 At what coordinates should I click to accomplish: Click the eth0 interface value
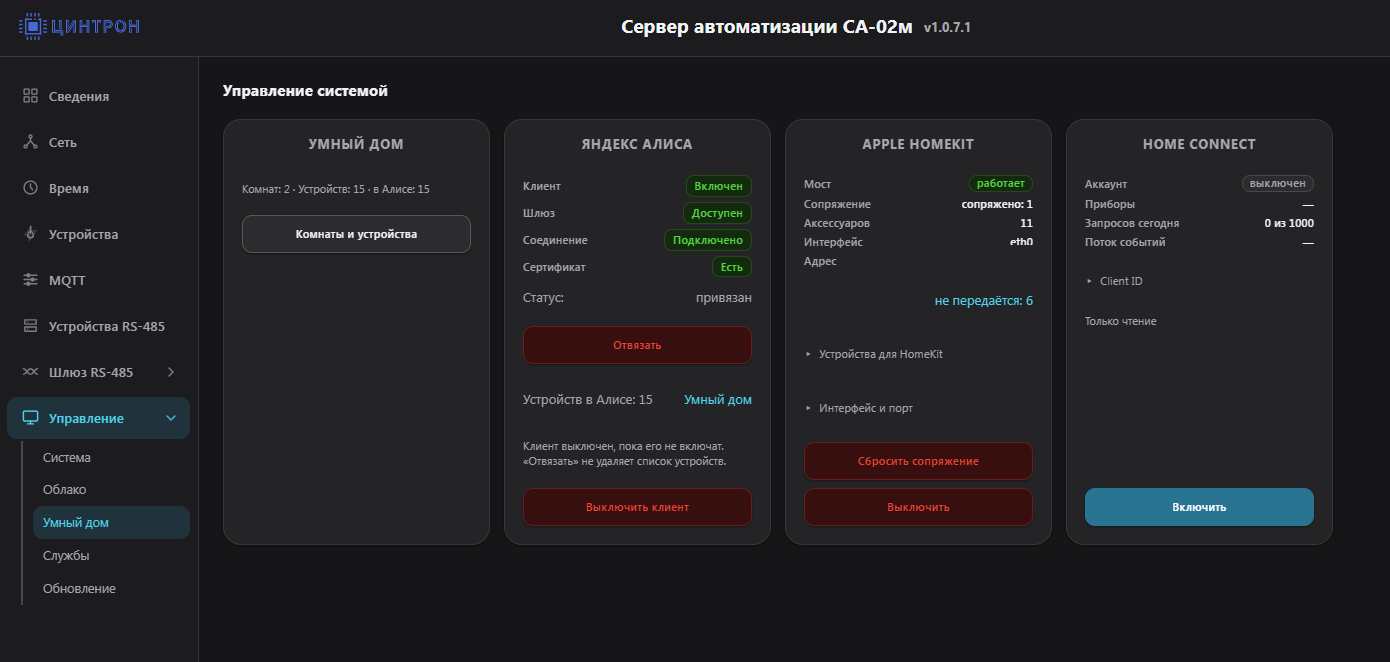pyautogui.click(x=1021, y=242)
